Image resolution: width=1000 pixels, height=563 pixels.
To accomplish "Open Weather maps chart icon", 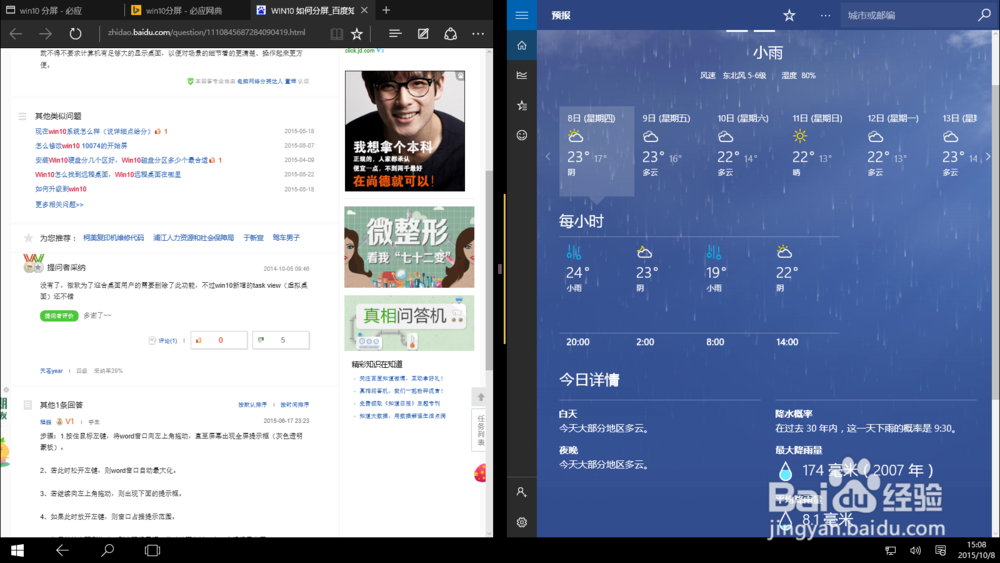I will tap(522, 75).
